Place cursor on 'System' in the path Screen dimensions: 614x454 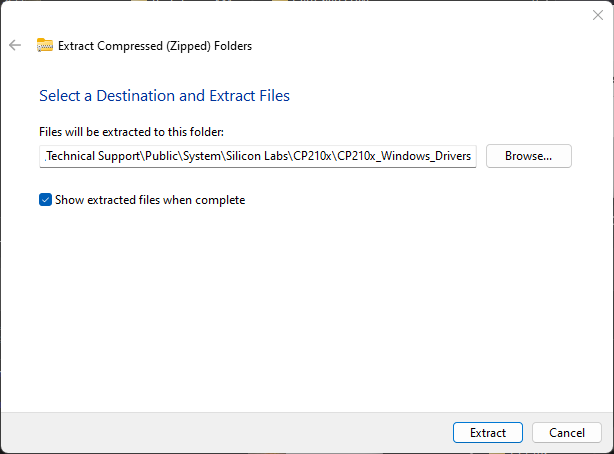click(202, 156)
